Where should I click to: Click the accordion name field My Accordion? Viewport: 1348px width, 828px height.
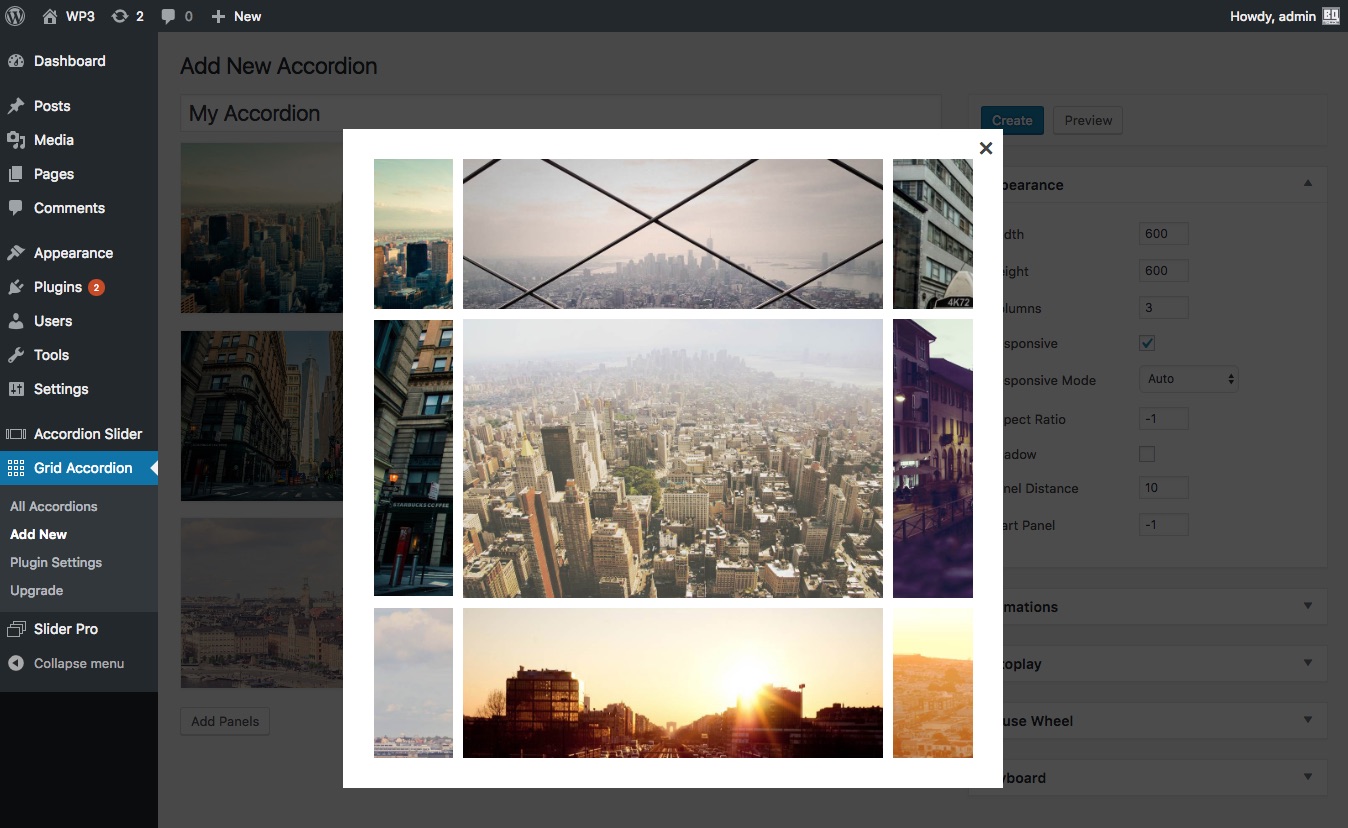pyautogui.click(x=560, y=113)
